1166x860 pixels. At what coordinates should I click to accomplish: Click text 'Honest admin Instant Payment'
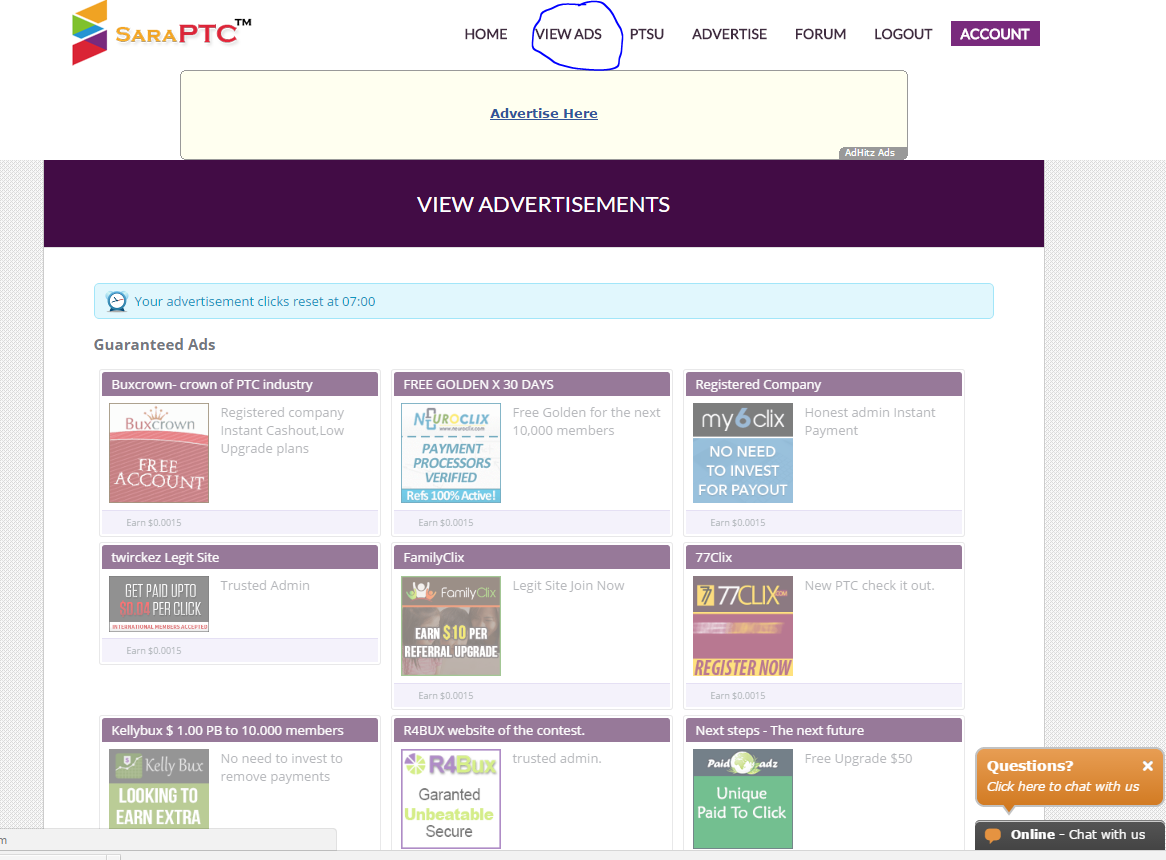click(x=870, y=421)
